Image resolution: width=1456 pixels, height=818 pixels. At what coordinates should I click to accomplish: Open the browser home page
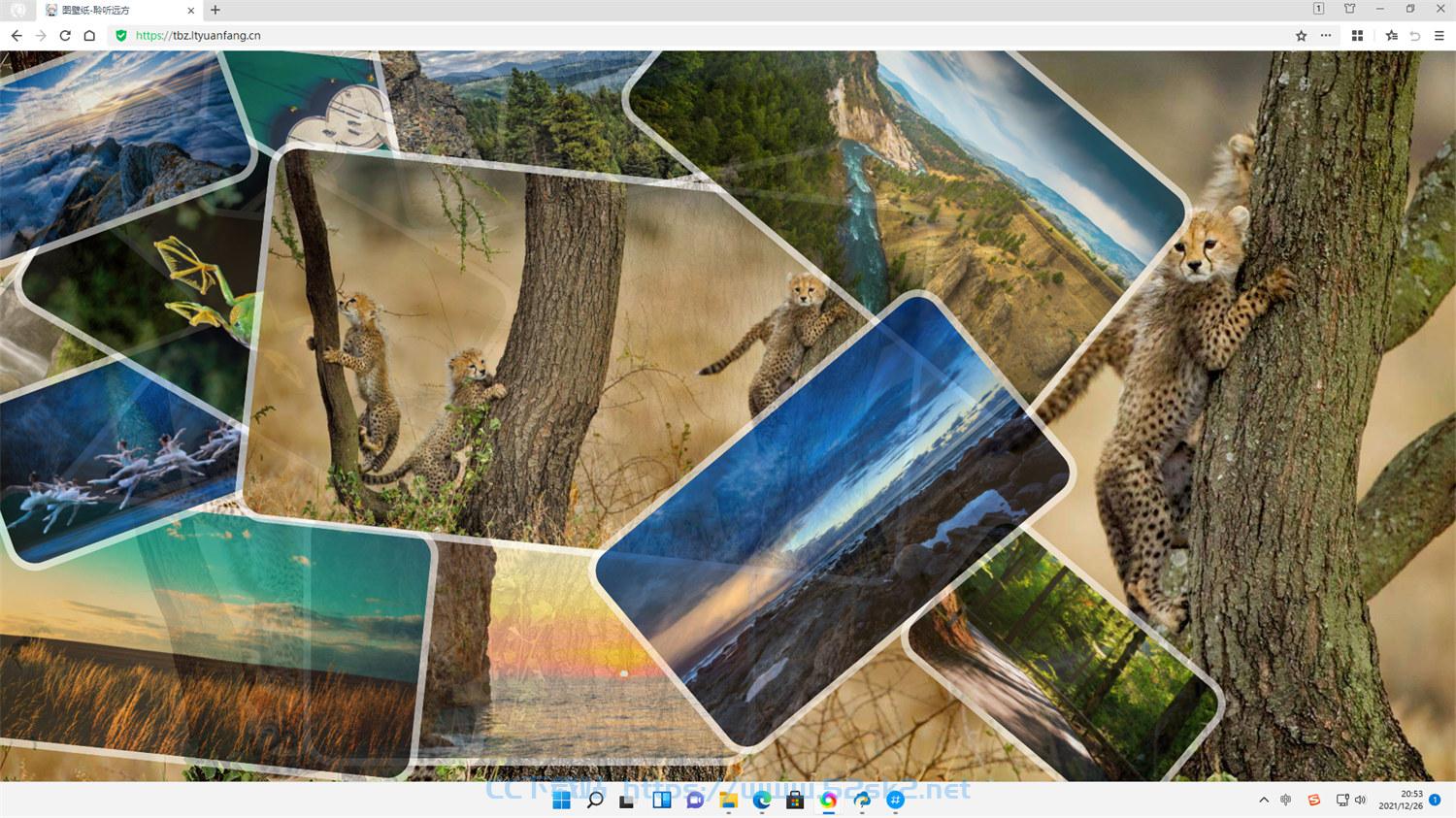[x=89, y=35]
